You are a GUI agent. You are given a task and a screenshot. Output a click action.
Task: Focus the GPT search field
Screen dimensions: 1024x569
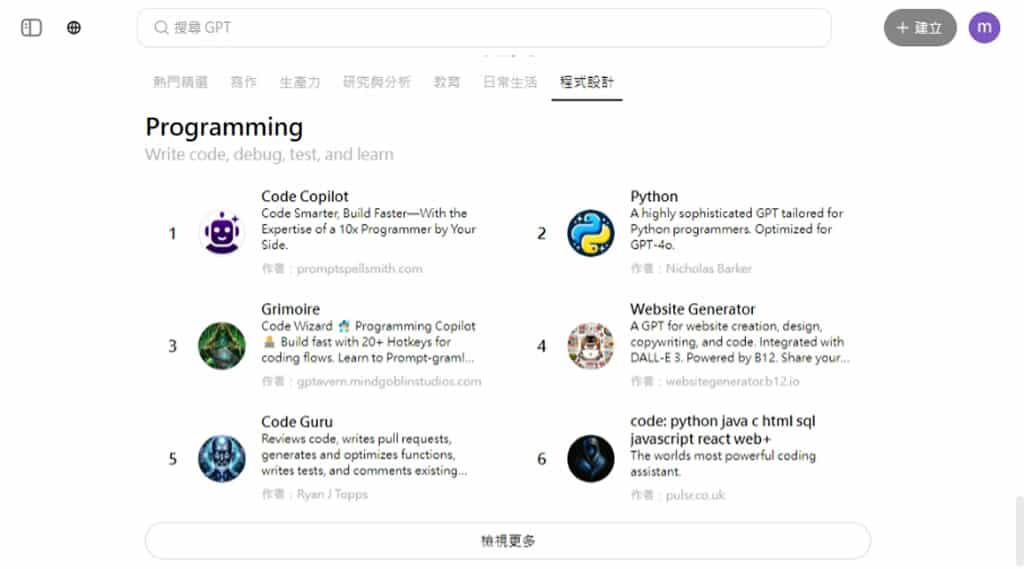[484, 27]
